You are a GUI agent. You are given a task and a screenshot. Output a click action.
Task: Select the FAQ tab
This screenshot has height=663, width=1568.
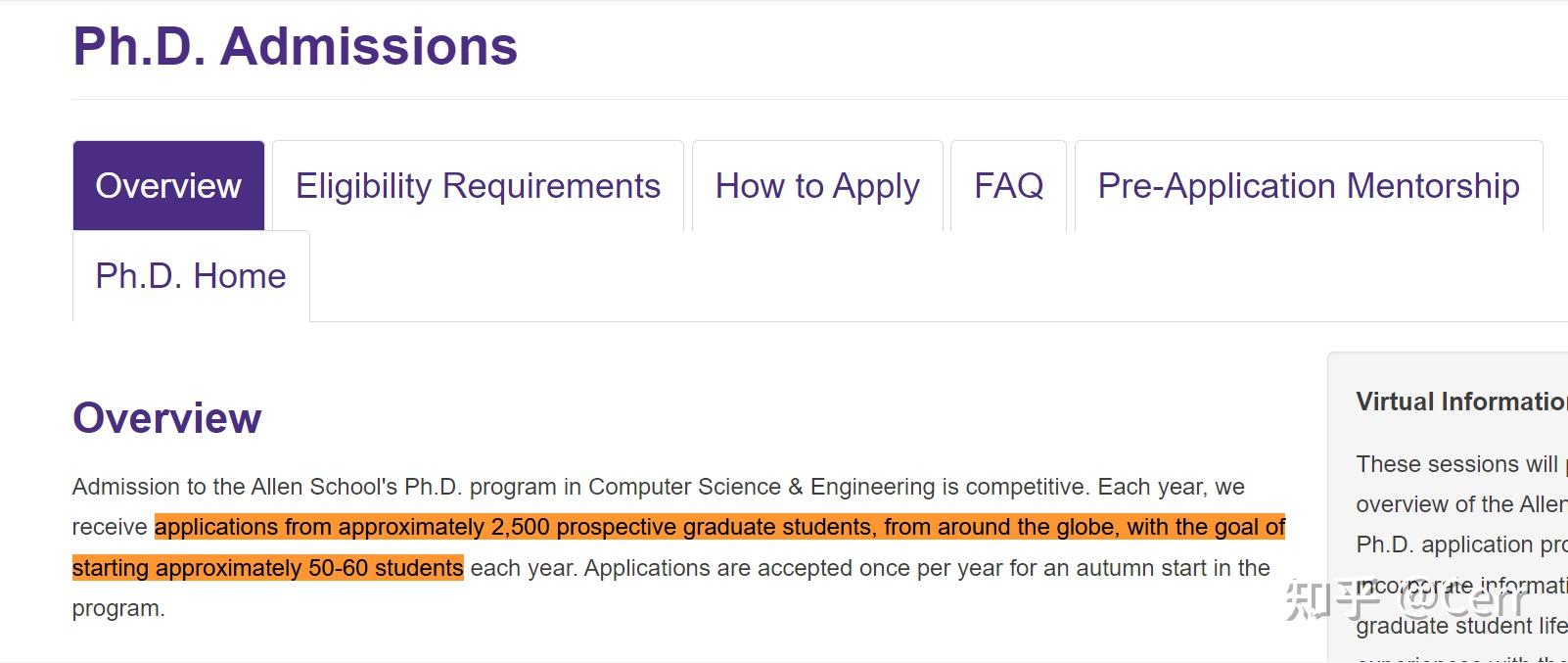click(x=1008, y=186)
